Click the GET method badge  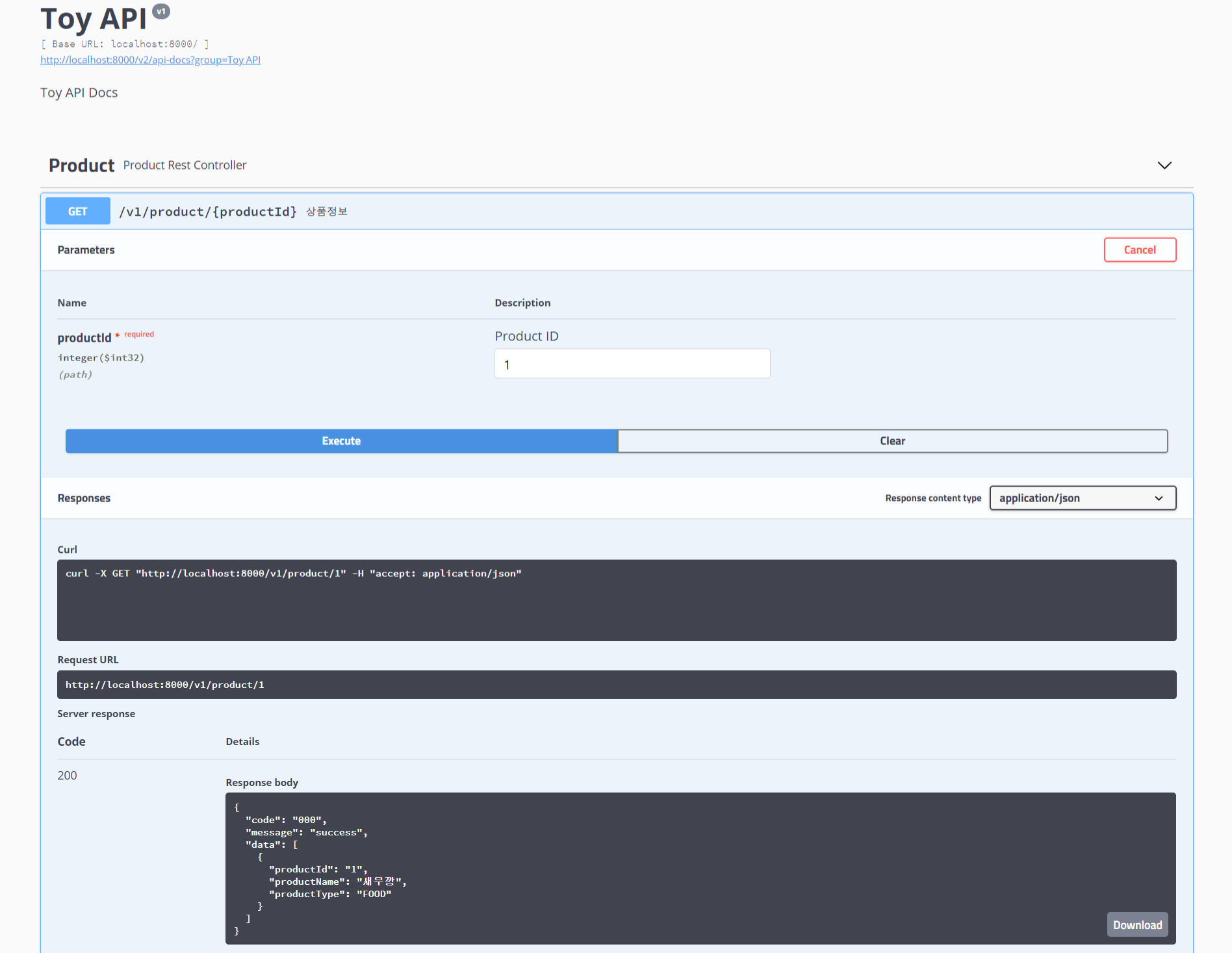click(77, 212)
